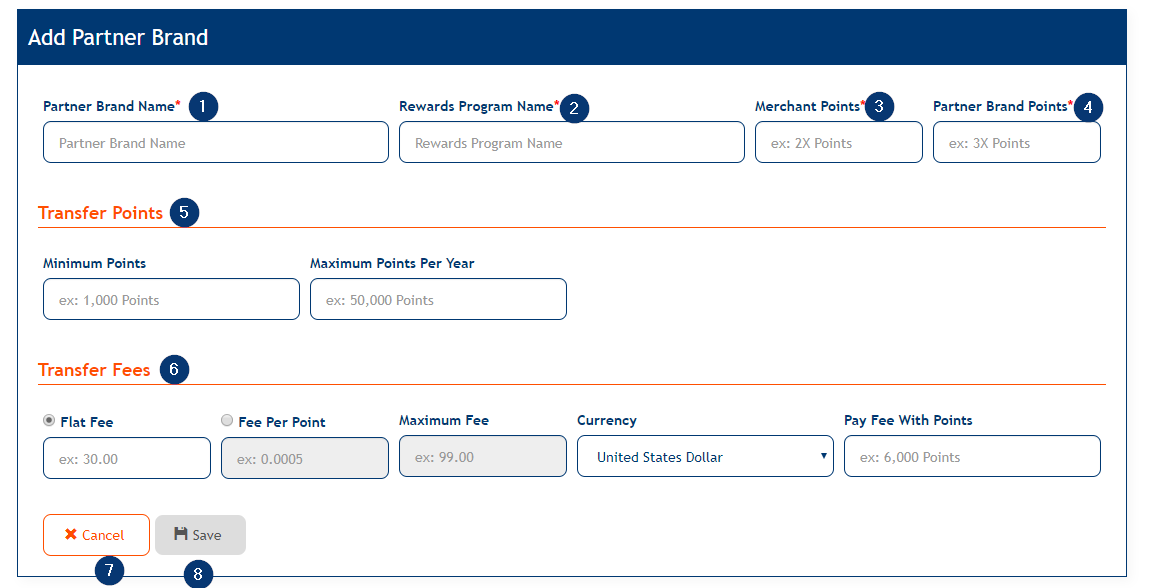Click the number 3 callout badge
Screen dimensions: 1153x588
[x=879, y=106]
